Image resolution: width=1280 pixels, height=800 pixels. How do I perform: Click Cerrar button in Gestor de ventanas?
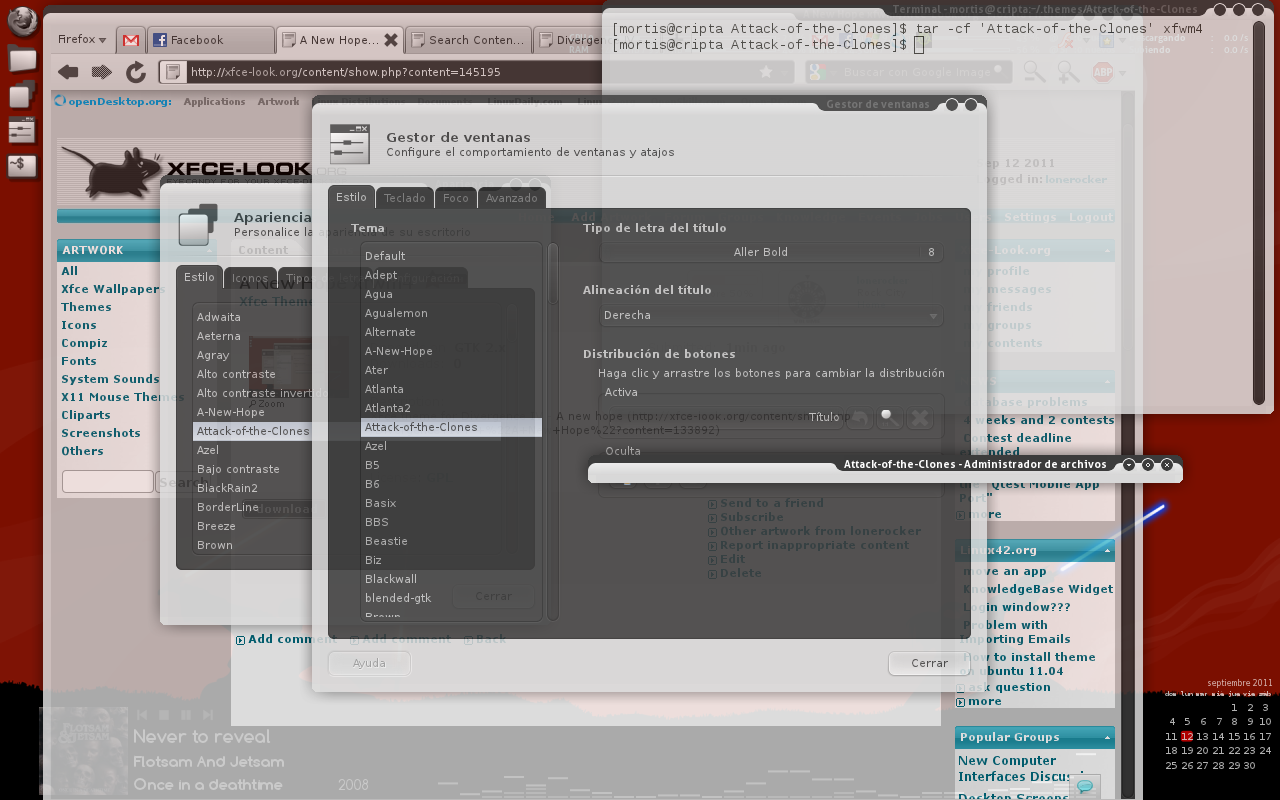[x=929, y=663]
